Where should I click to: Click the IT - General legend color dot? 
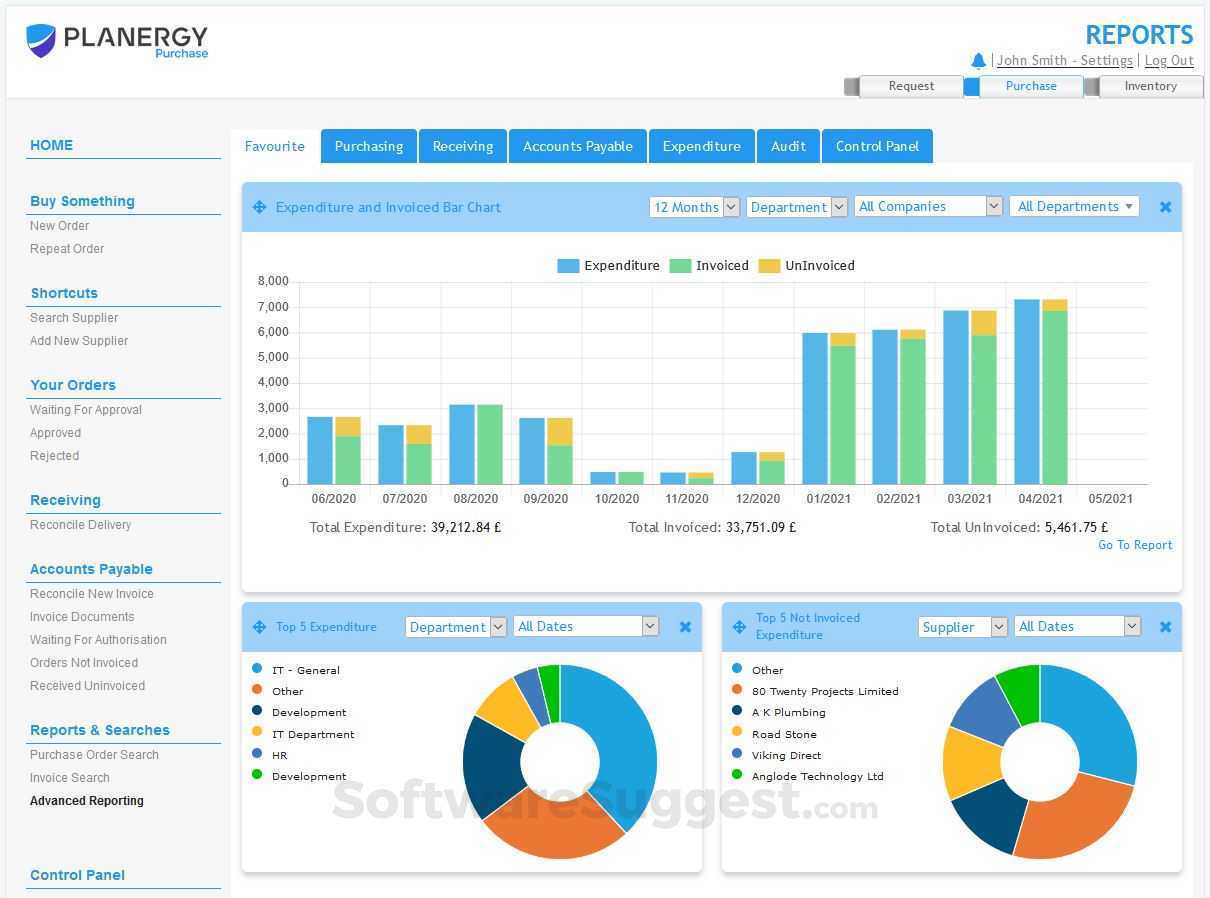pyautogui.click(x=257, y=669)
